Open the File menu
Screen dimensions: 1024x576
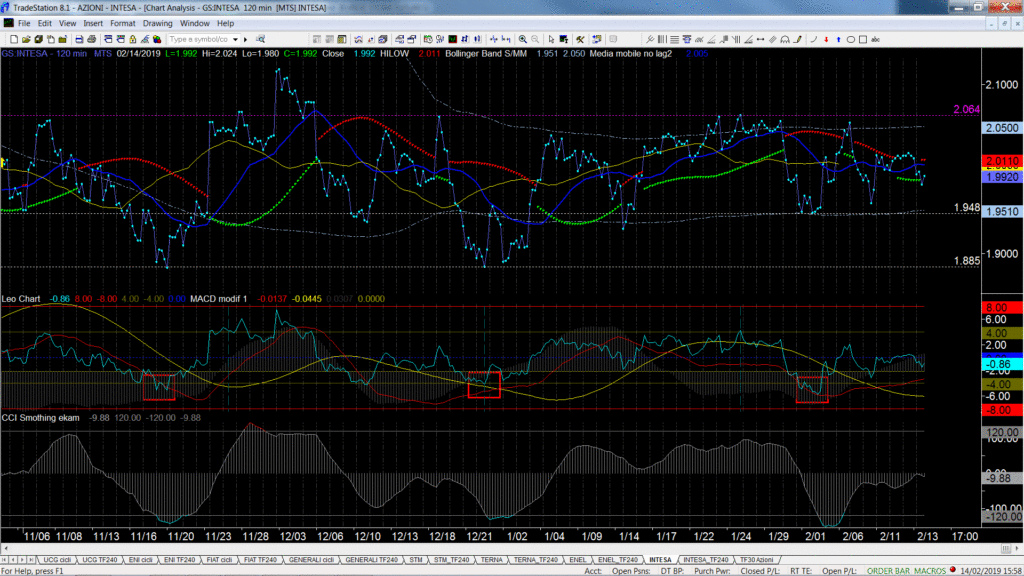(24, 24)
